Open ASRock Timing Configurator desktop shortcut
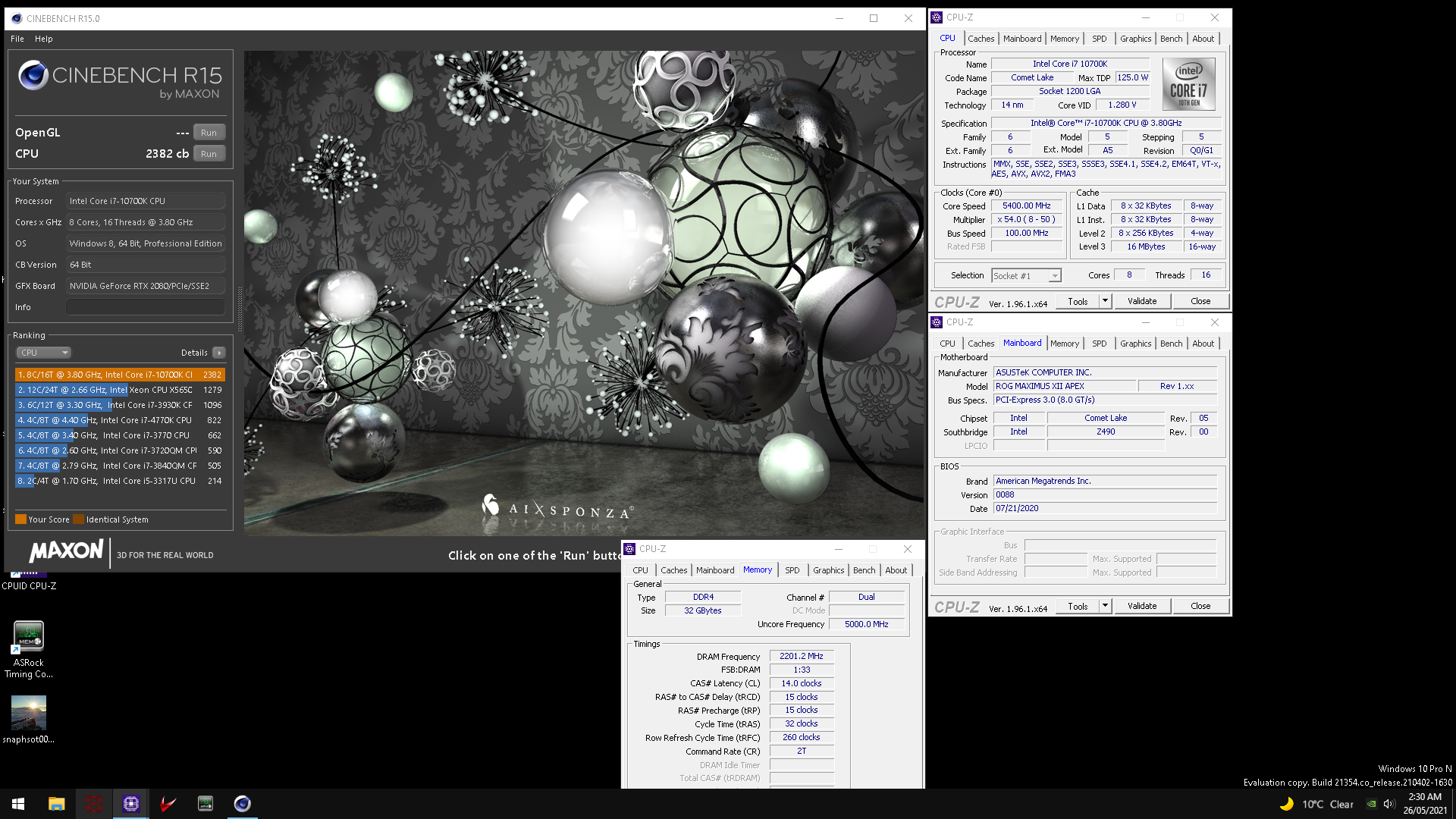This screenshot has width=1456, height=819. point(29,650)
